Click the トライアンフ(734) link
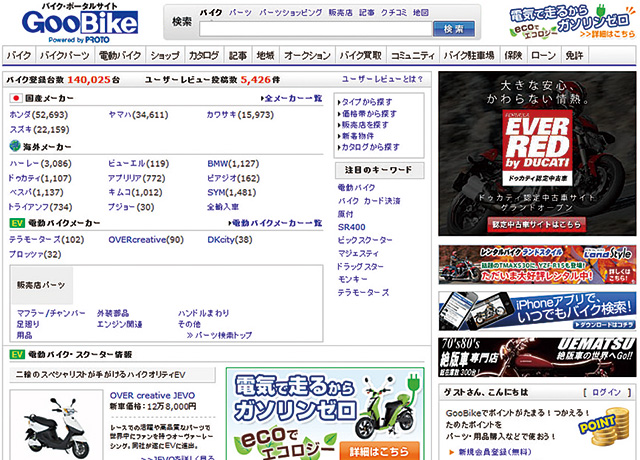Screen dimensions: 640x460 [x=40, y=207]
